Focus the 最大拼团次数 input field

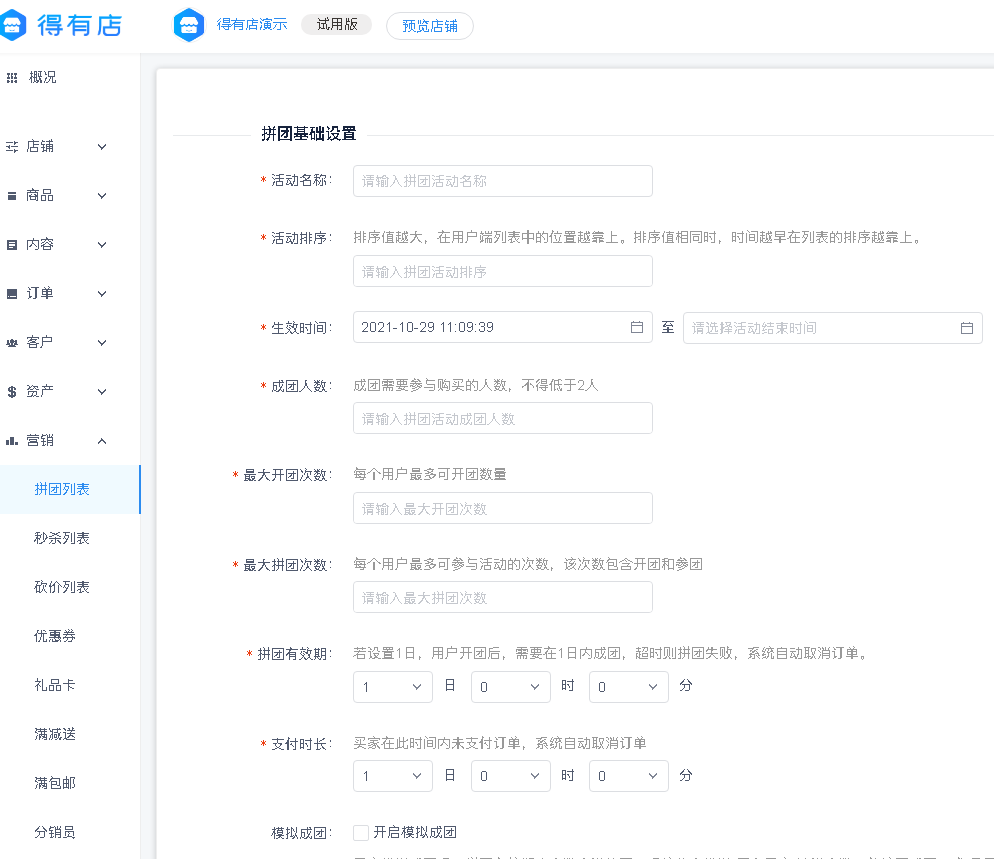(503, 597)
